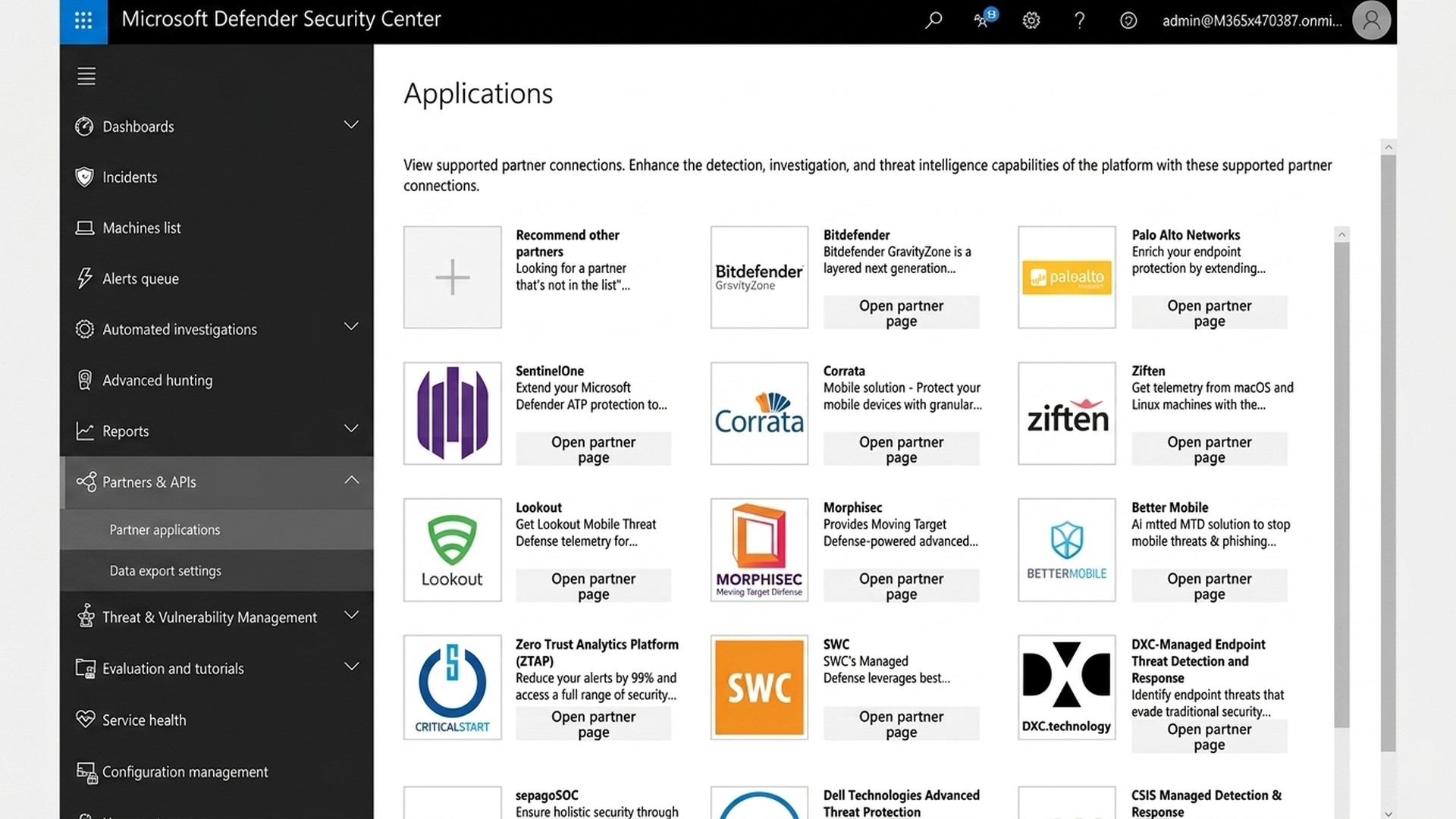Click the Service health heart icon

tap(85, 719)
